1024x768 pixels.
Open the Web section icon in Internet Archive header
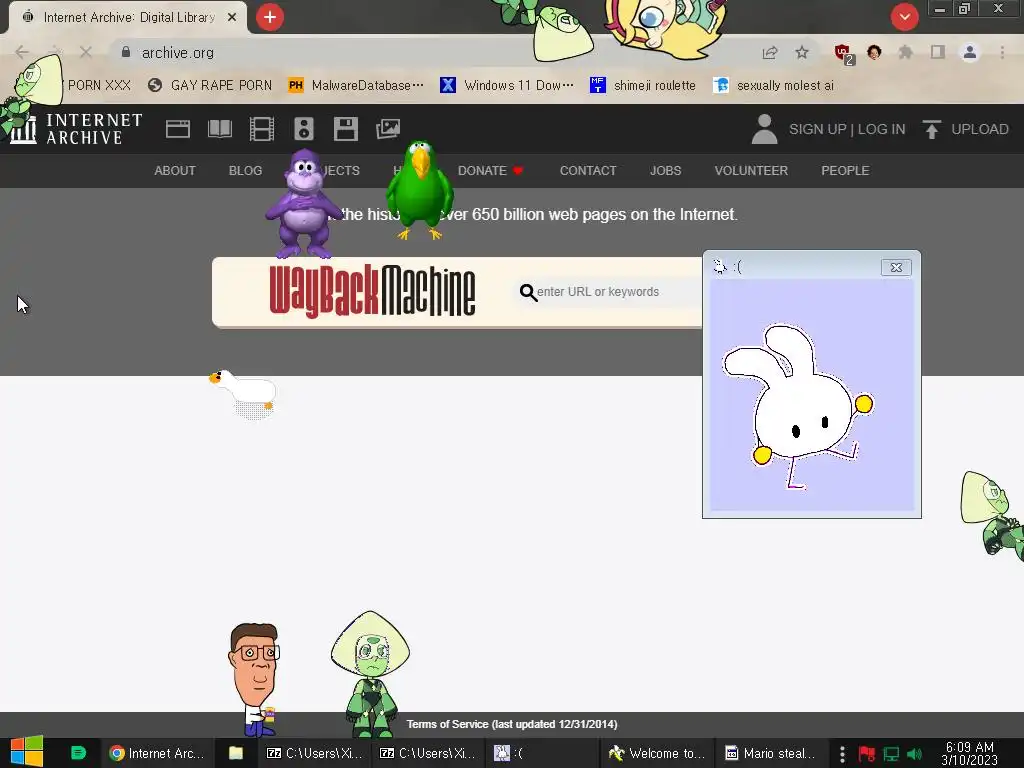click(x=178, y=129)
